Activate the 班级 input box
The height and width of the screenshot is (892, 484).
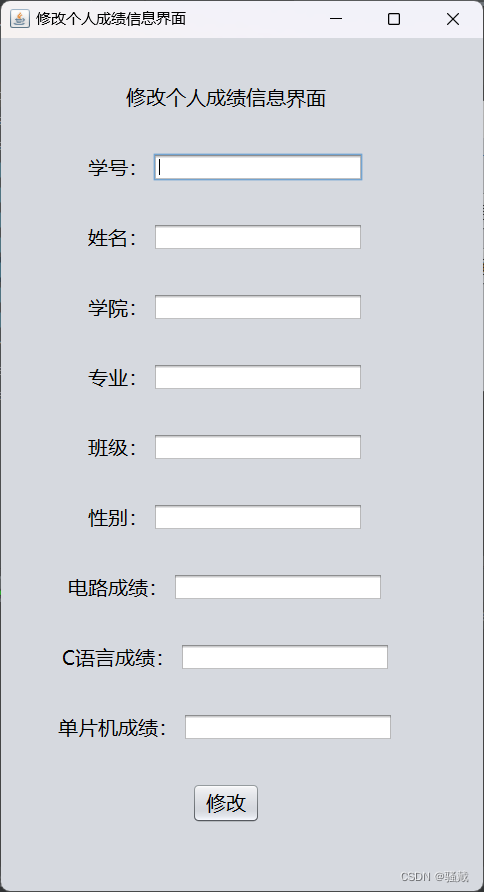258,447
